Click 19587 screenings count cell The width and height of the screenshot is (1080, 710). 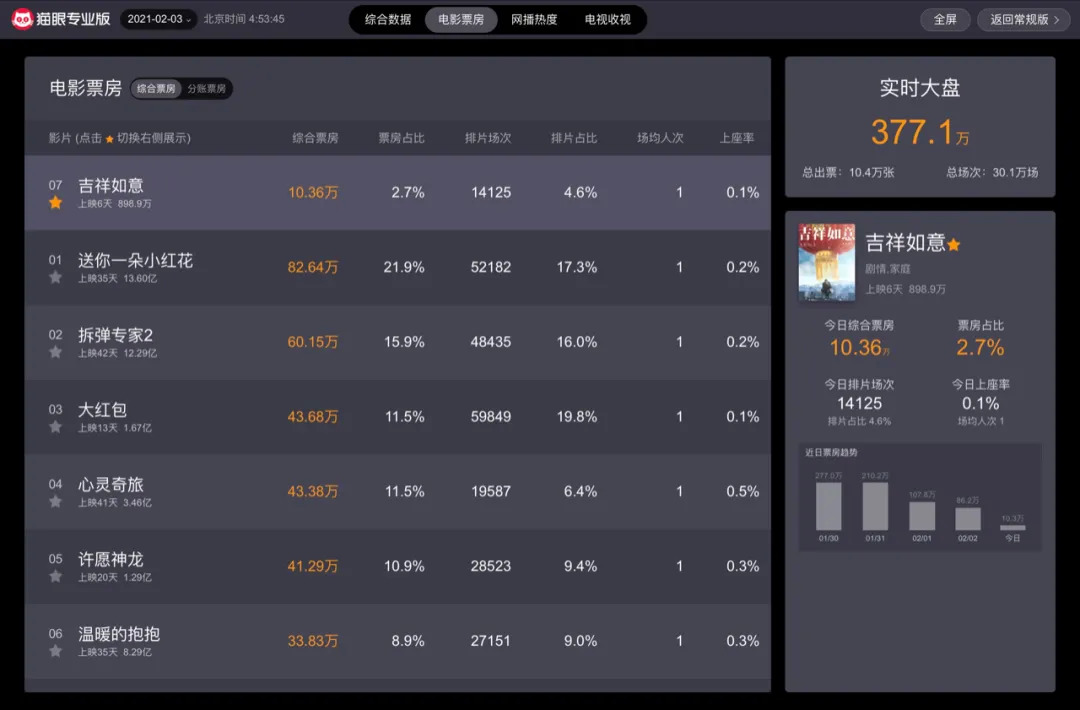pyautogui.click(x=491, y=492)
